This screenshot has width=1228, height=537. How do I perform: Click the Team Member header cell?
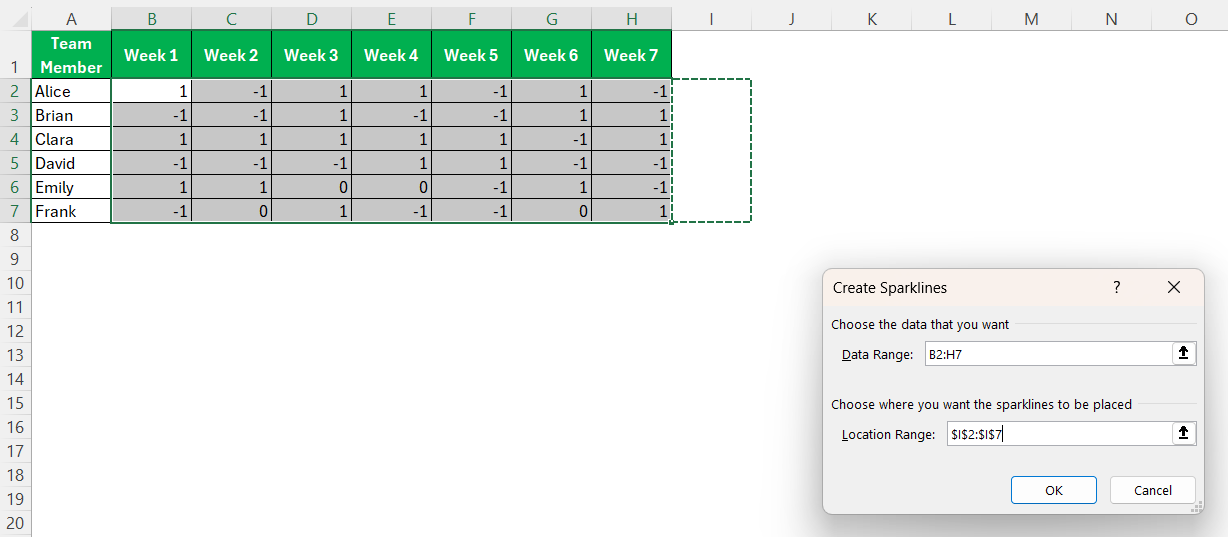click(71, 55)
